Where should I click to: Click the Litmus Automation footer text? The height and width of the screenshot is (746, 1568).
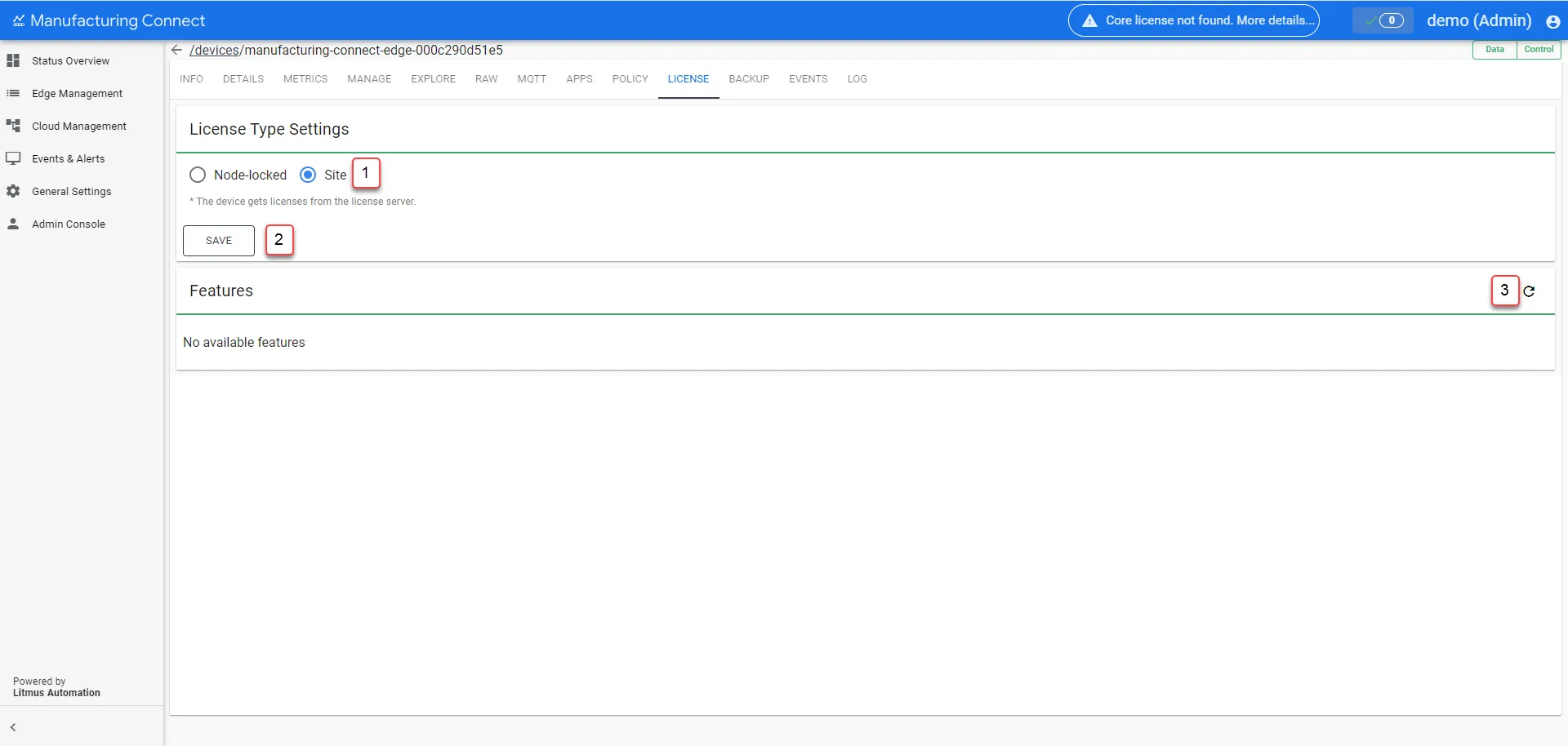(56, 693)
